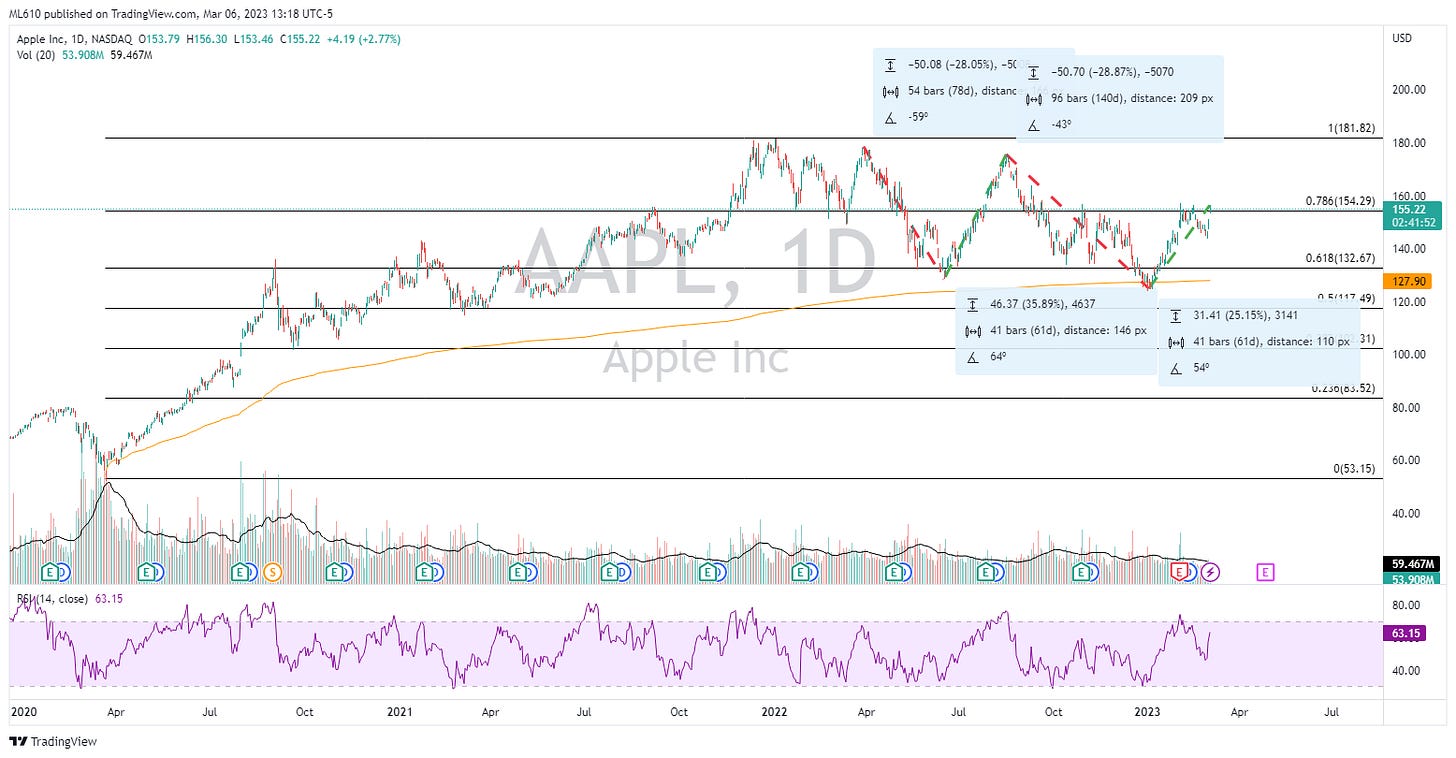Screen dimensions: 1456x758
Task: Click the purple lightning bolt event icon
Action: coord(1211,572)
